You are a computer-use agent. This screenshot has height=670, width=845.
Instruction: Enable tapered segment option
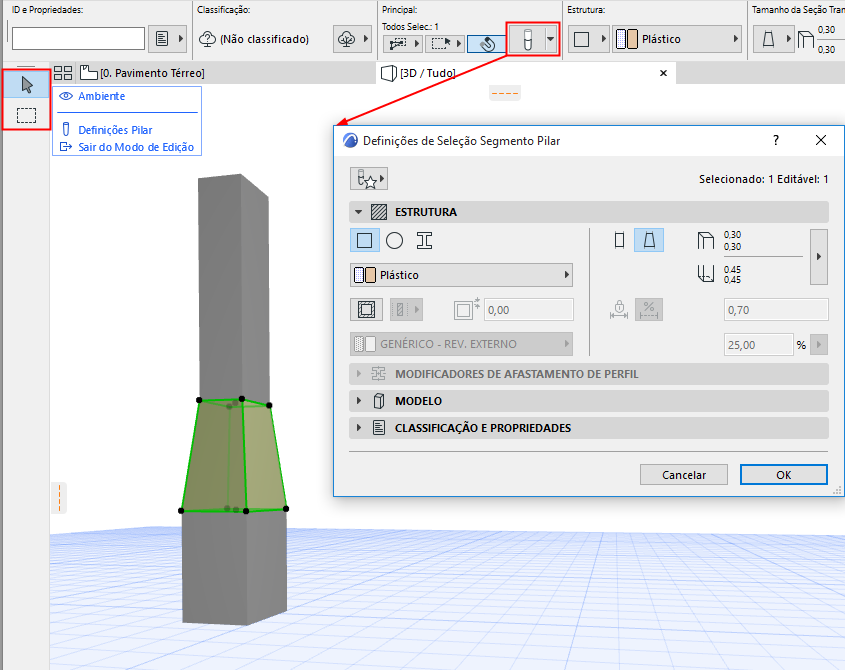[649, 240]
